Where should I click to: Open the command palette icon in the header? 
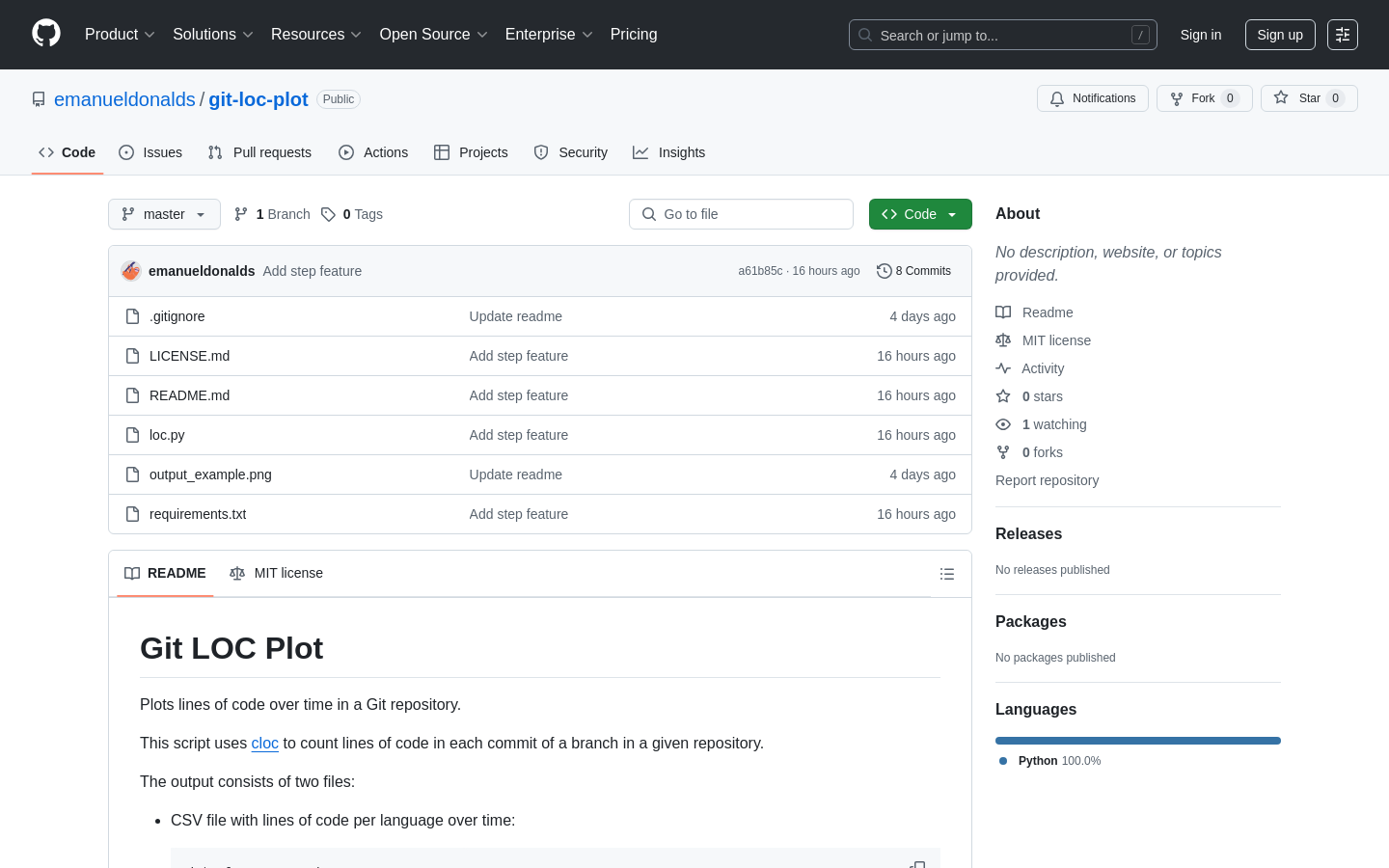(1343, 35)
